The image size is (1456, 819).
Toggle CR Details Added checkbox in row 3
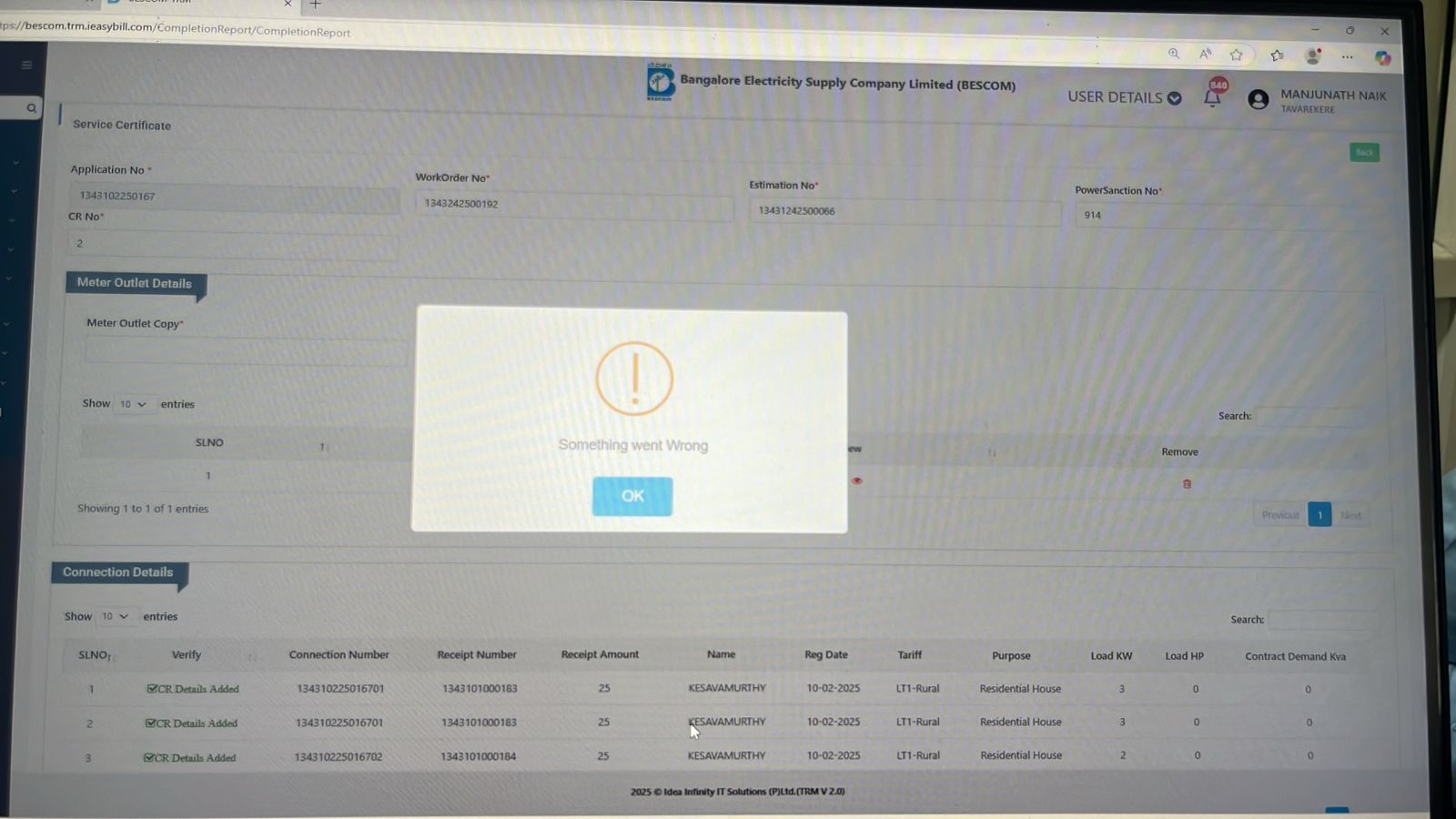tap(149, 757)
